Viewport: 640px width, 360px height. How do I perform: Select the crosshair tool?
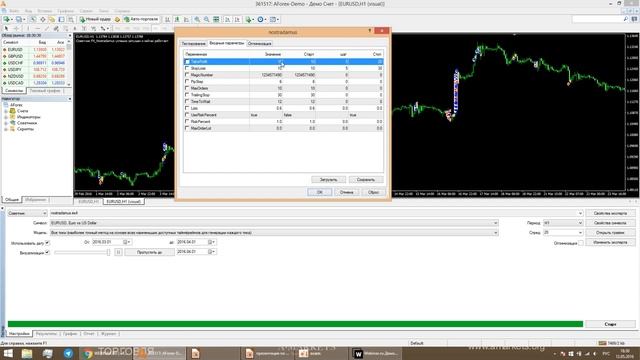coord(16,28)
